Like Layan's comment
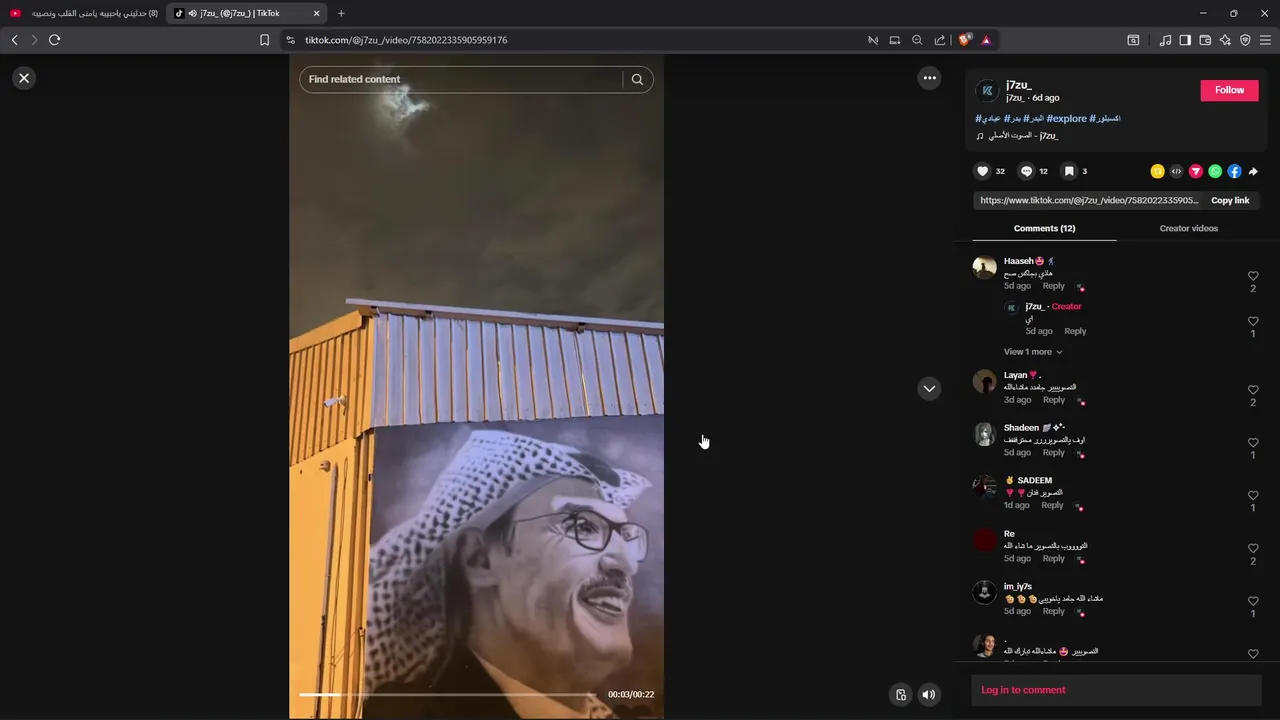 point(1253,390)
